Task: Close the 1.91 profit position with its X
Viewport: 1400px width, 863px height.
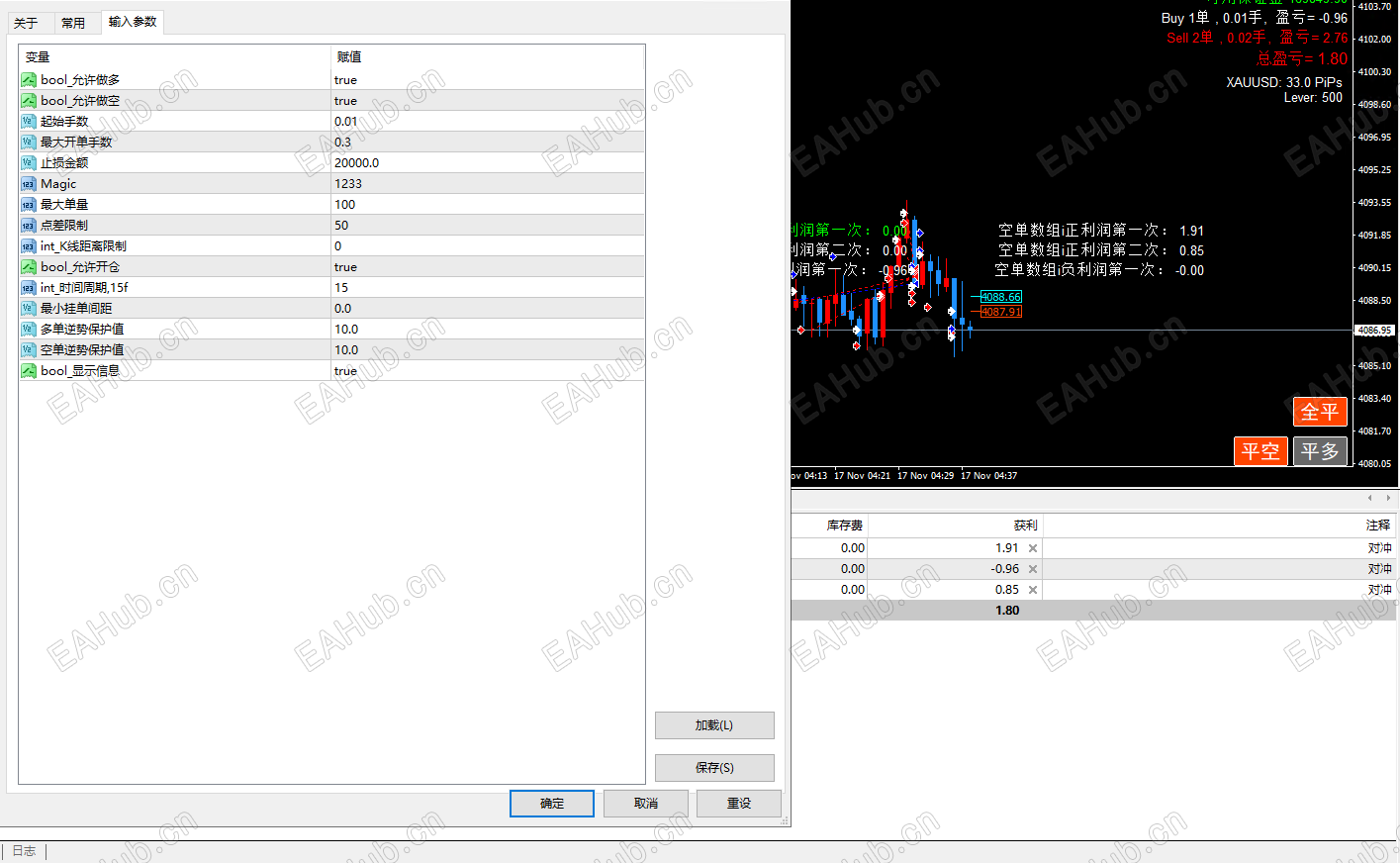Action: pos(1032,547)
